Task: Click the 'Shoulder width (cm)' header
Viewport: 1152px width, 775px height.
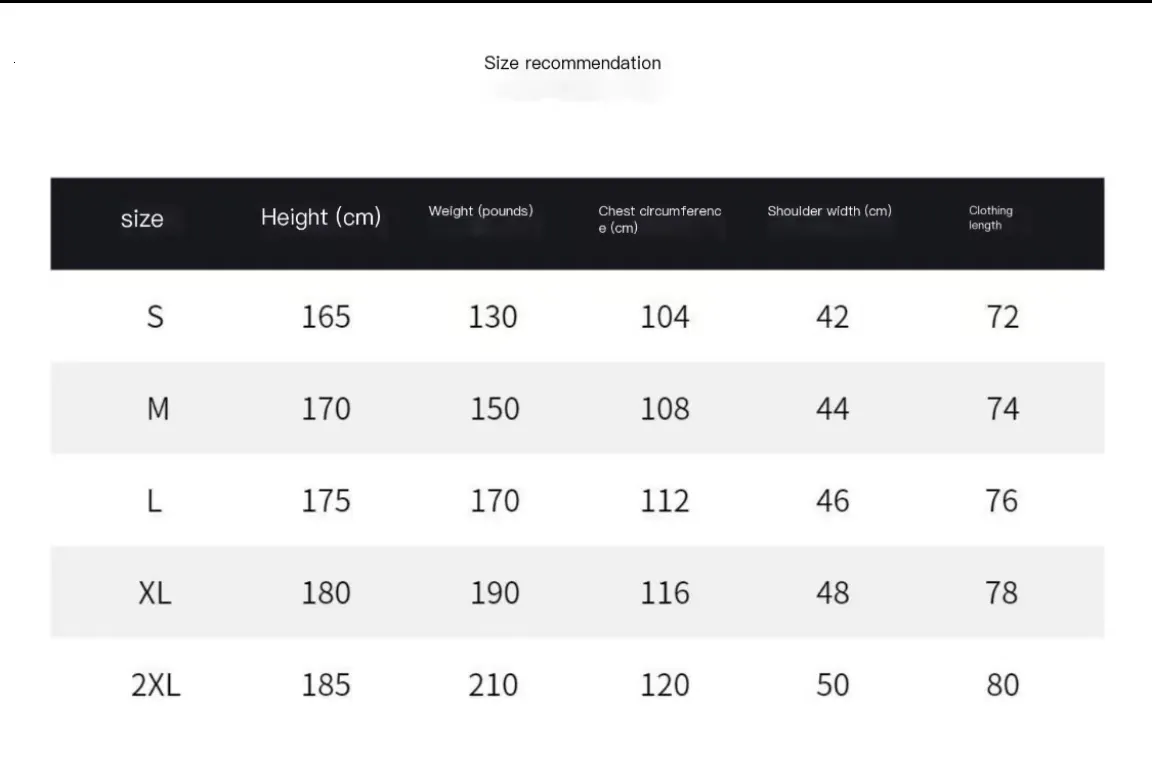Action: 829,211
